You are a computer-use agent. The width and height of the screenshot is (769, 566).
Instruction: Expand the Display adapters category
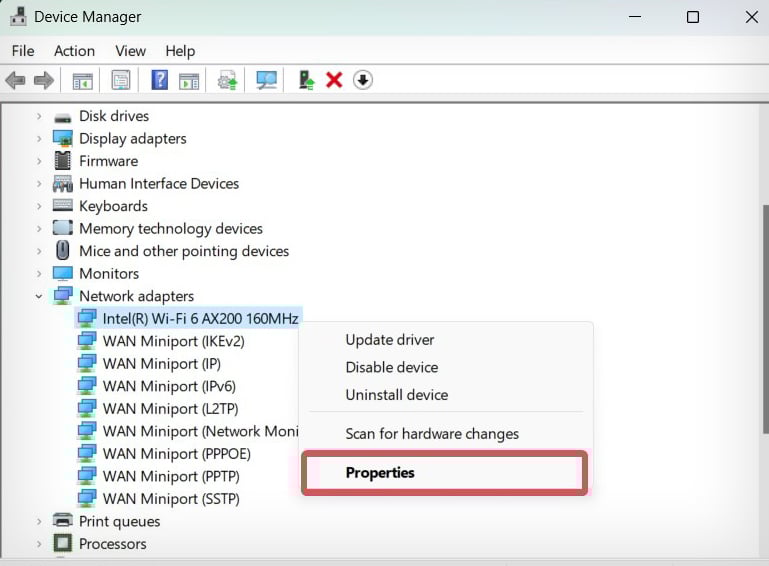click(x=39, y=139)
